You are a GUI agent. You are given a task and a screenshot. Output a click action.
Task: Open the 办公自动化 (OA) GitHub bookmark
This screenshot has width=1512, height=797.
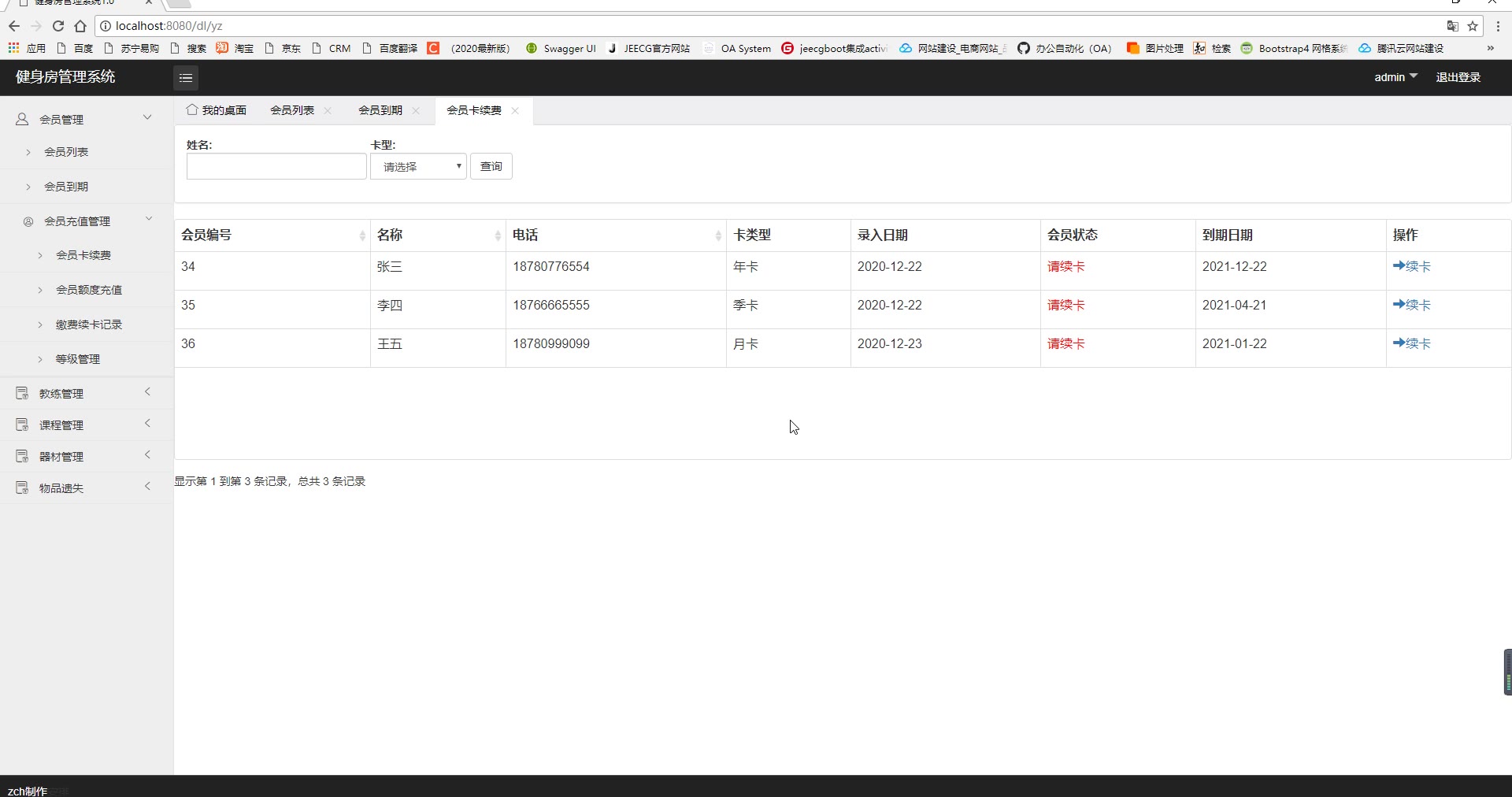pyautogui.click(x=1065, y=48)
